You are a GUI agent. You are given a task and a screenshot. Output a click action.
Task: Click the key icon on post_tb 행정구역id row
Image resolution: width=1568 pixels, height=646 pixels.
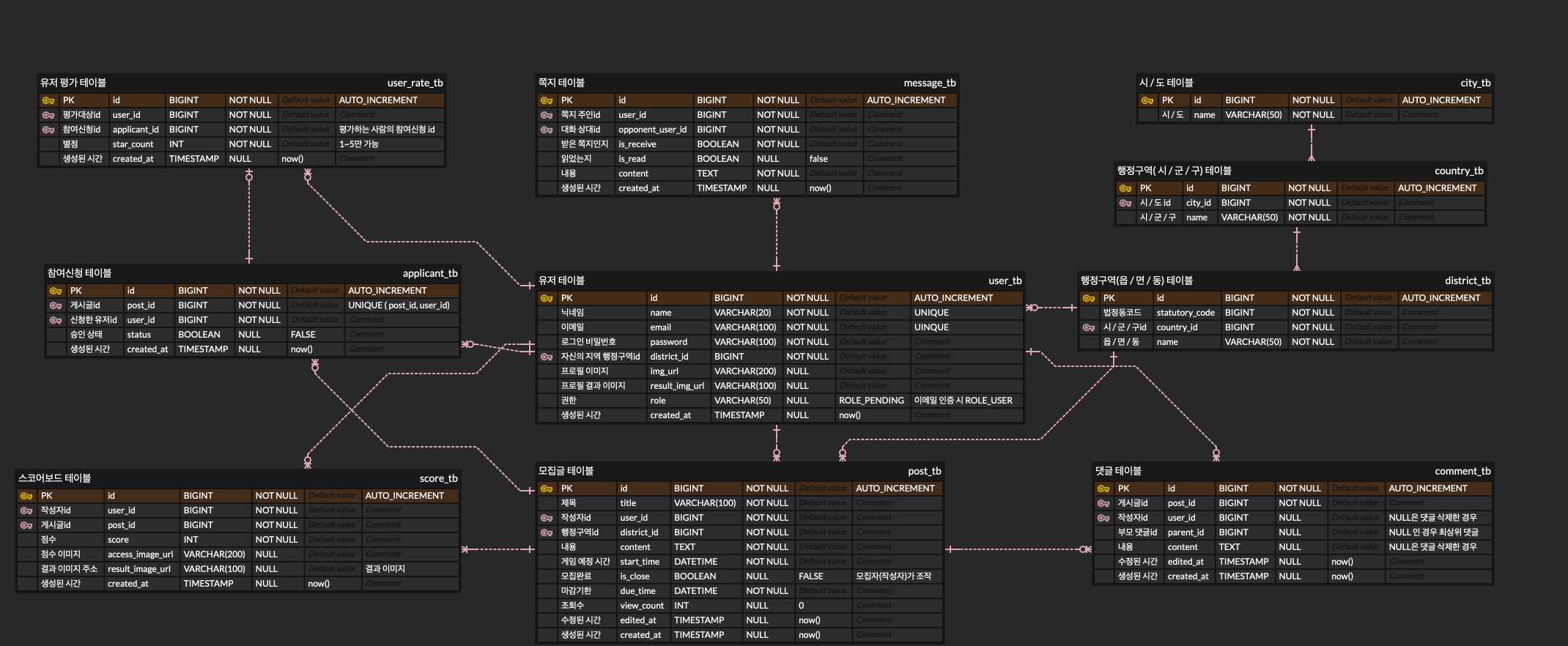click(x=547, y=532)
